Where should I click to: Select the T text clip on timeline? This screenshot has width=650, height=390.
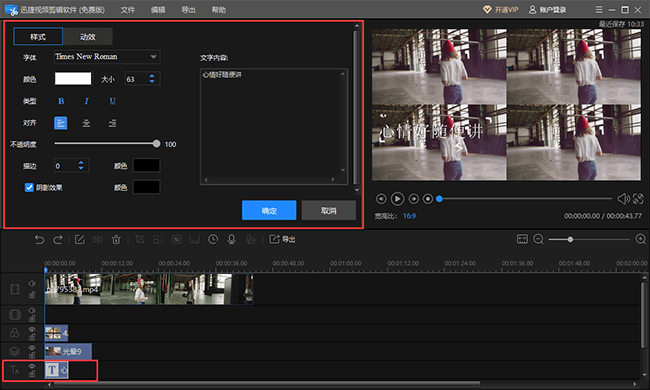(56, 370)
